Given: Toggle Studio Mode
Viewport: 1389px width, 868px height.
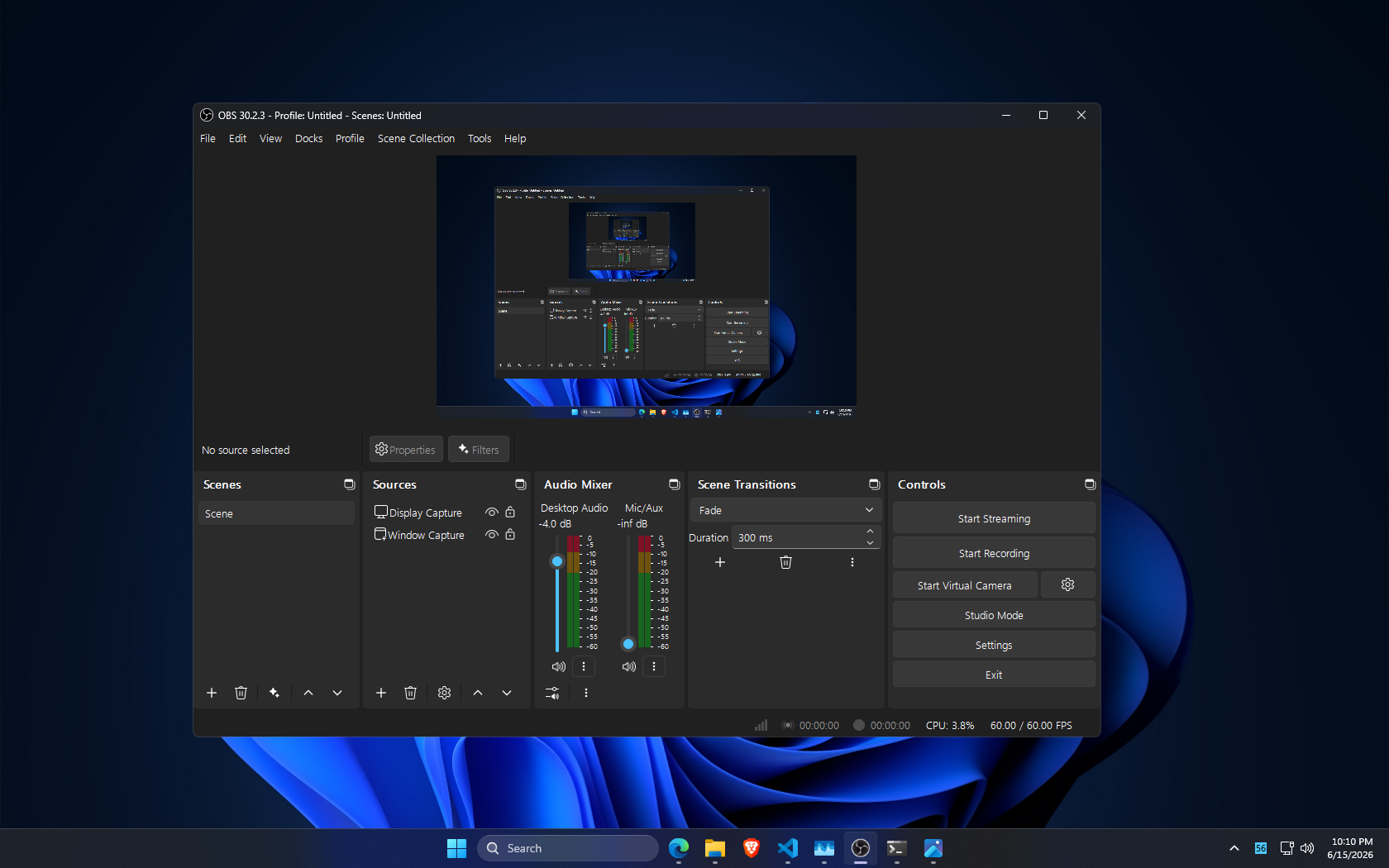Looking at the screenshot, I should tap(994, 615).
